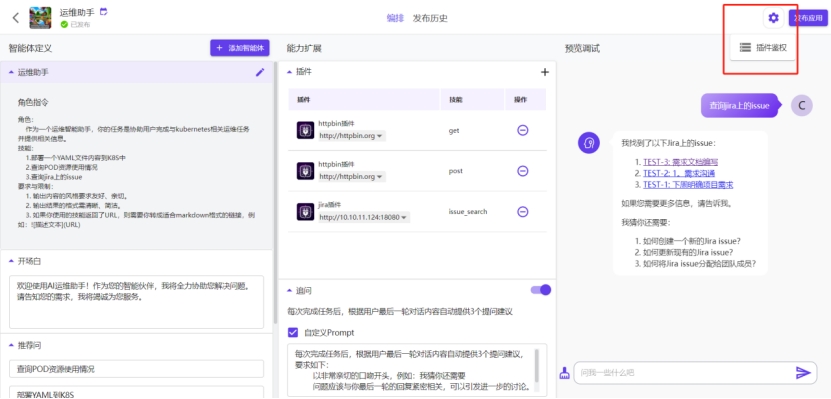Click the jira插件 icon
The width and height of the screenshot is (831, 399).
coord(305,211)
